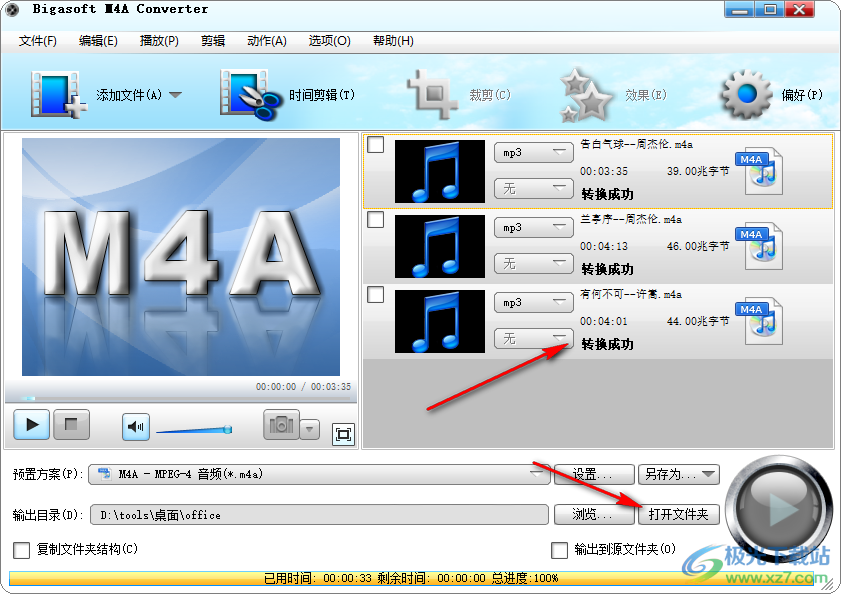
Task: Click filename 告白气球--周杰伦.m4a
Action: [637, 144]
